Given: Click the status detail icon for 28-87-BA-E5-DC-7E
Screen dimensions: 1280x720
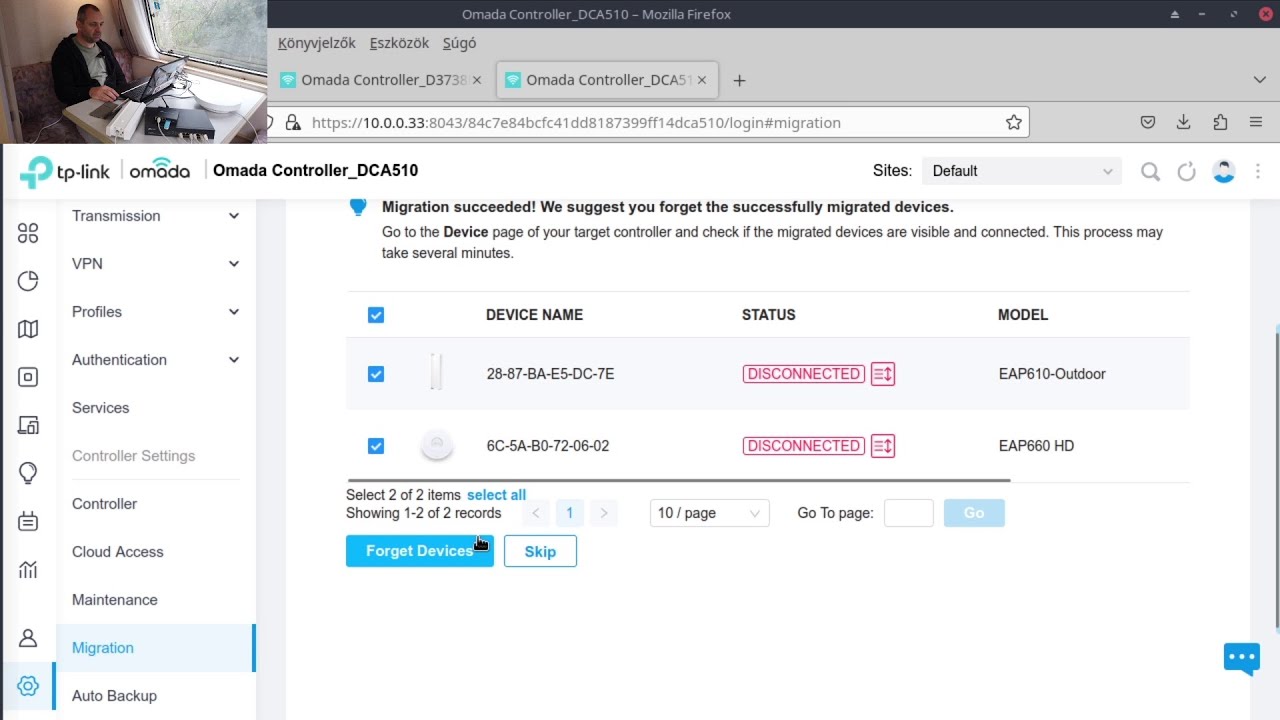Looking at the screenshot, I should pos(883,374).
